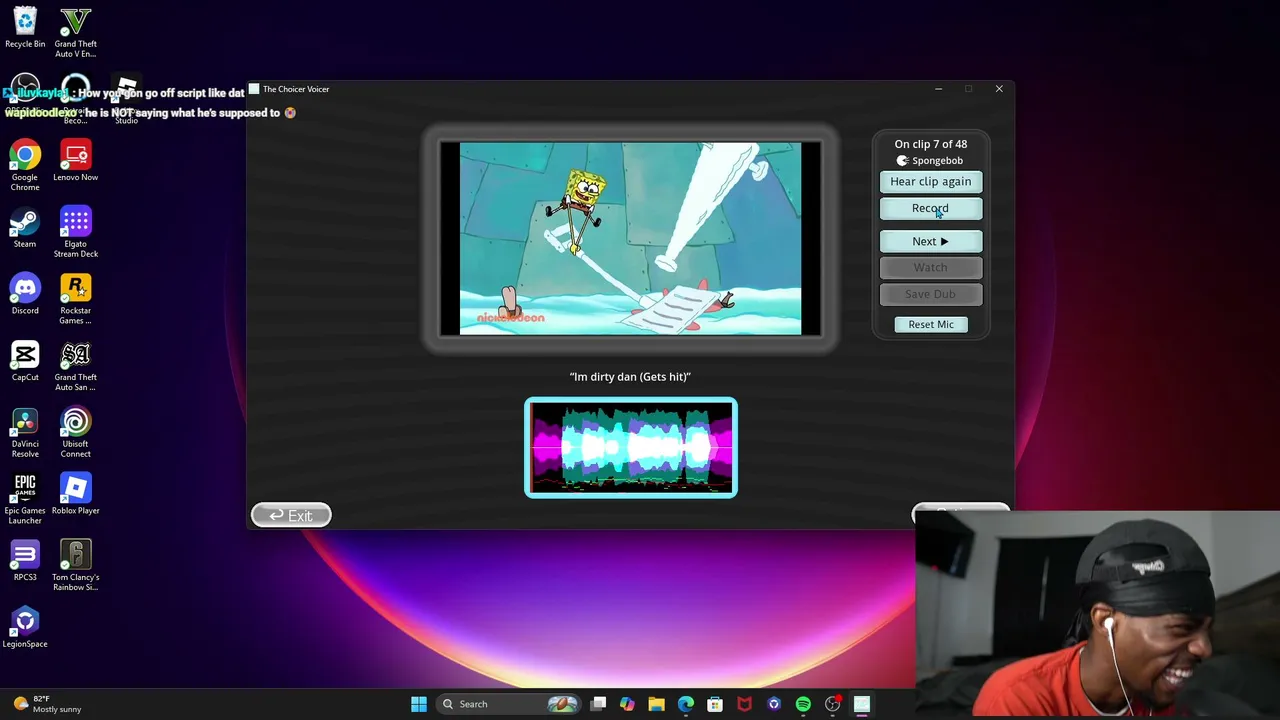Replay audio with Hear clip again
This screenshot has width=1280, height=720.
(930, 182)
